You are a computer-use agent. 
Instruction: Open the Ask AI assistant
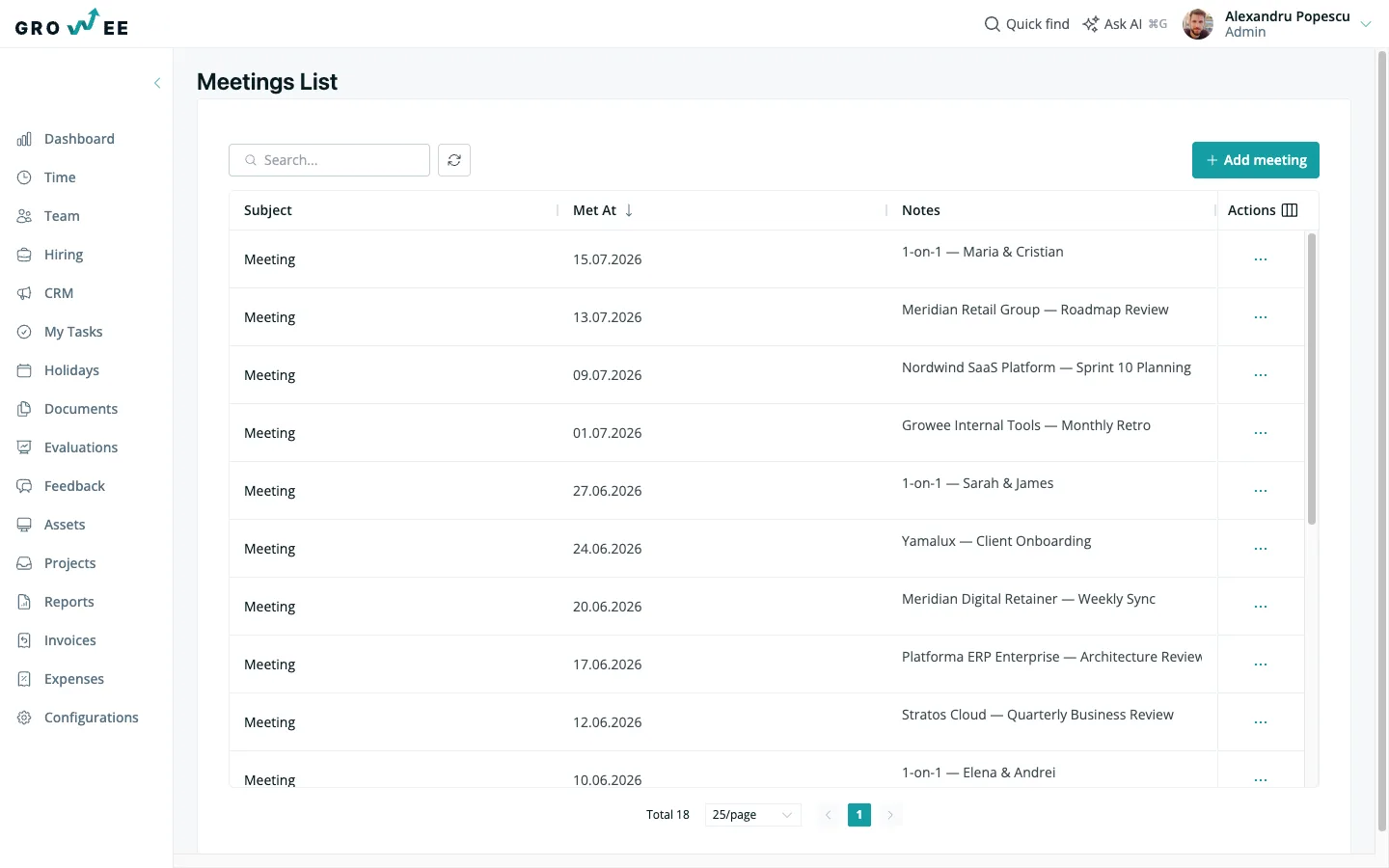[x=1125, y=24]
